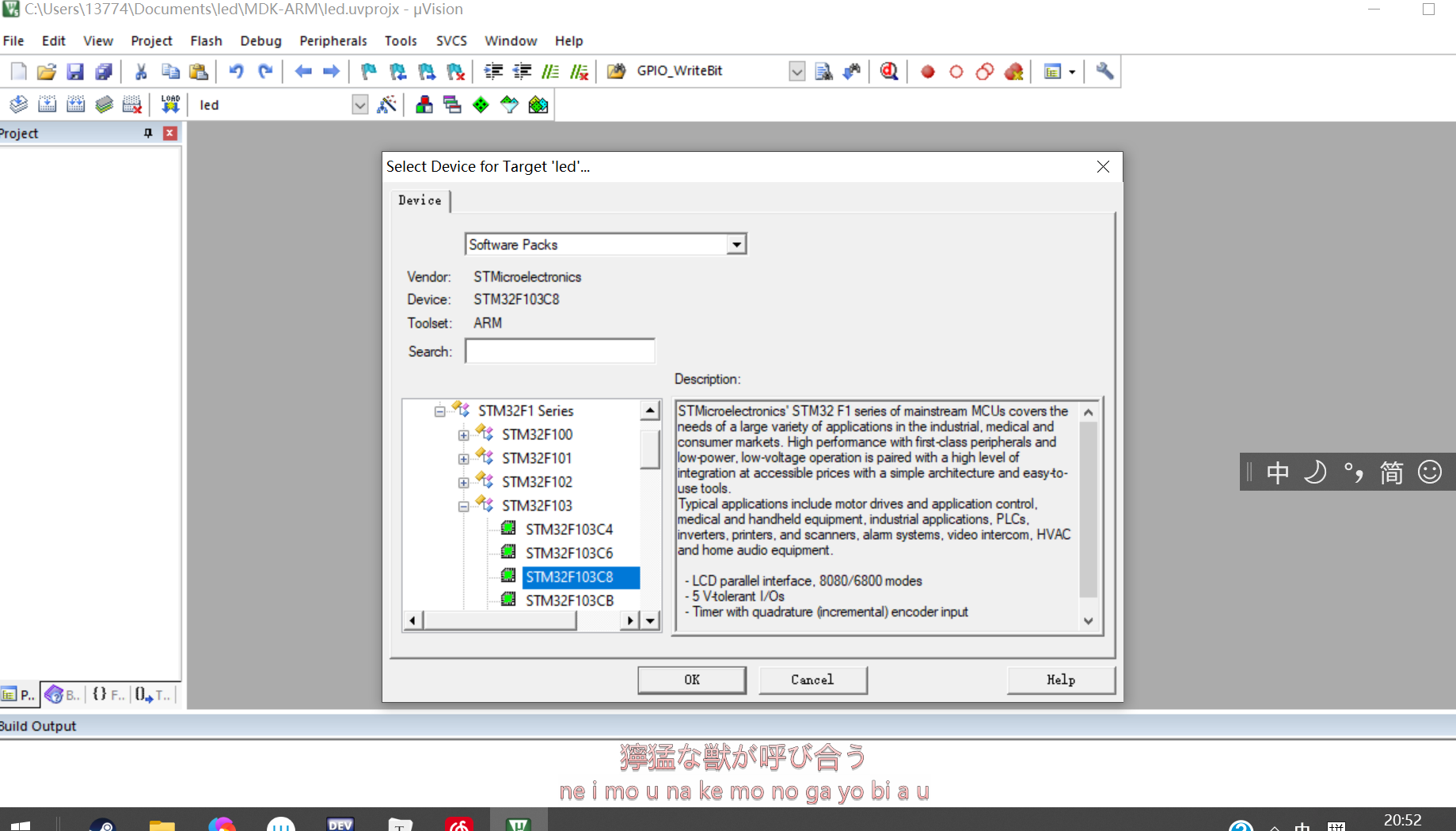Insert breakpoint with red dot icon

point(928,71)
